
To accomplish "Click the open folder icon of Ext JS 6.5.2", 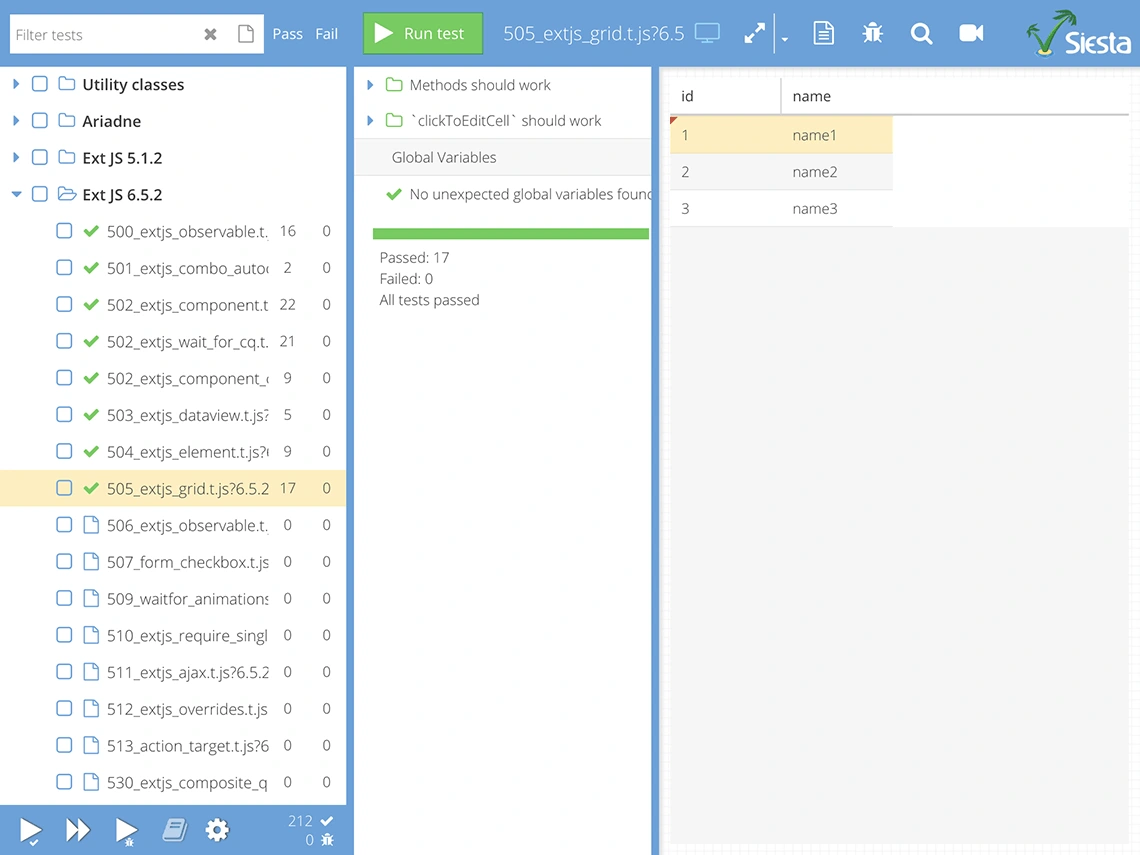I will pyautogui.click(x=67, y=194).
